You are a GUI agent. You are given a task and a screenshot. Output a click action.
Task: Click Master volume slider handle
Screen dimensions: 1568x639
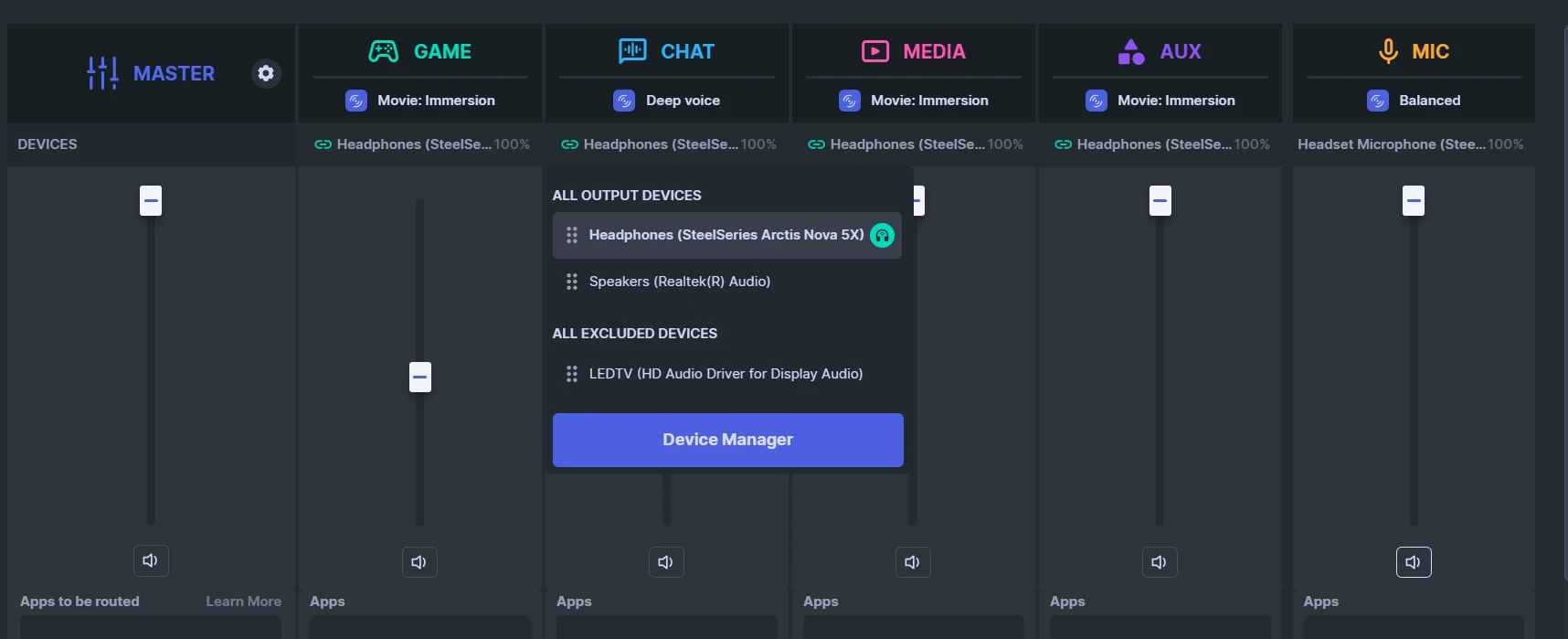click(x=151, y=200)
